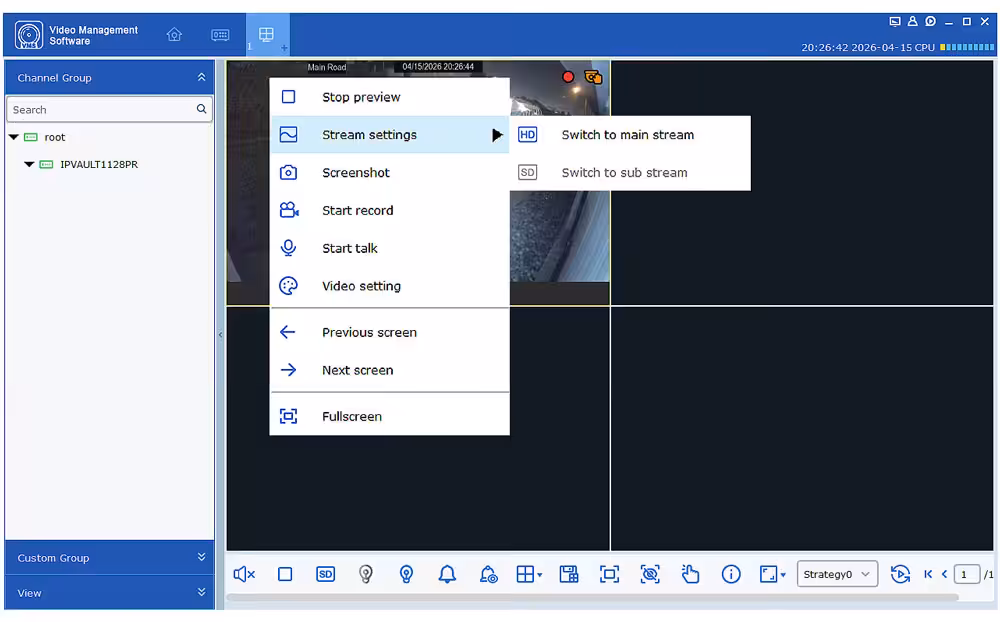Open the fullscreen preview icon in the toolbar
This screenshot has height=622, width=1000.
tap(609, 574)
